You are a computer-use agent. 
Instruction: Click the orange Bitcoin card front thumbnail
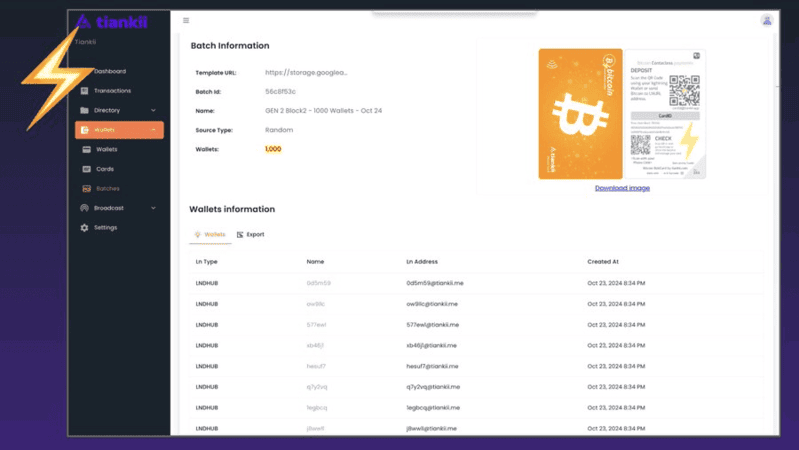coord(580,114)
